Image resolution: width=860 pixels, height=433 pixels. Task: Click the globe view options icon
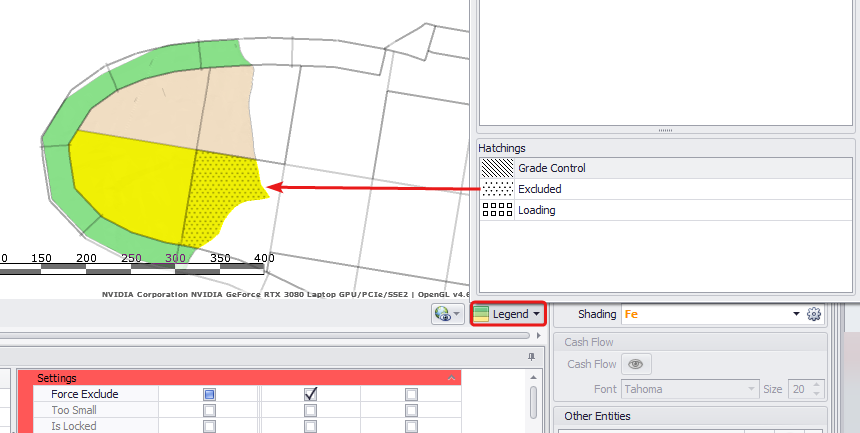[x=447, y=314]
